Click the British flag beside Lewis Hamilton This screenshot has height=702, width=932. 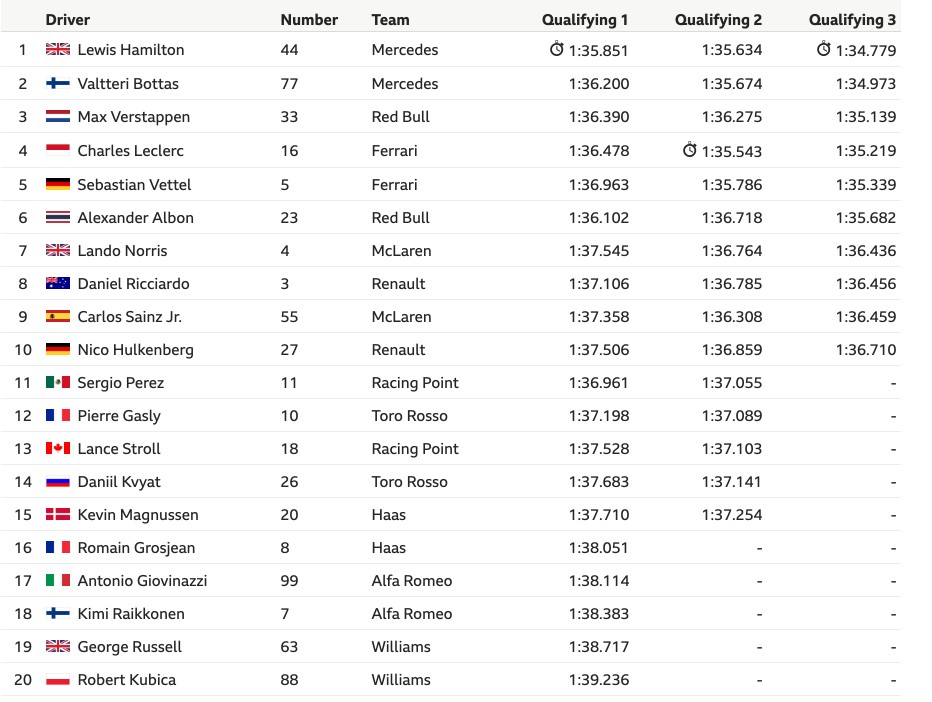[58, 49]
